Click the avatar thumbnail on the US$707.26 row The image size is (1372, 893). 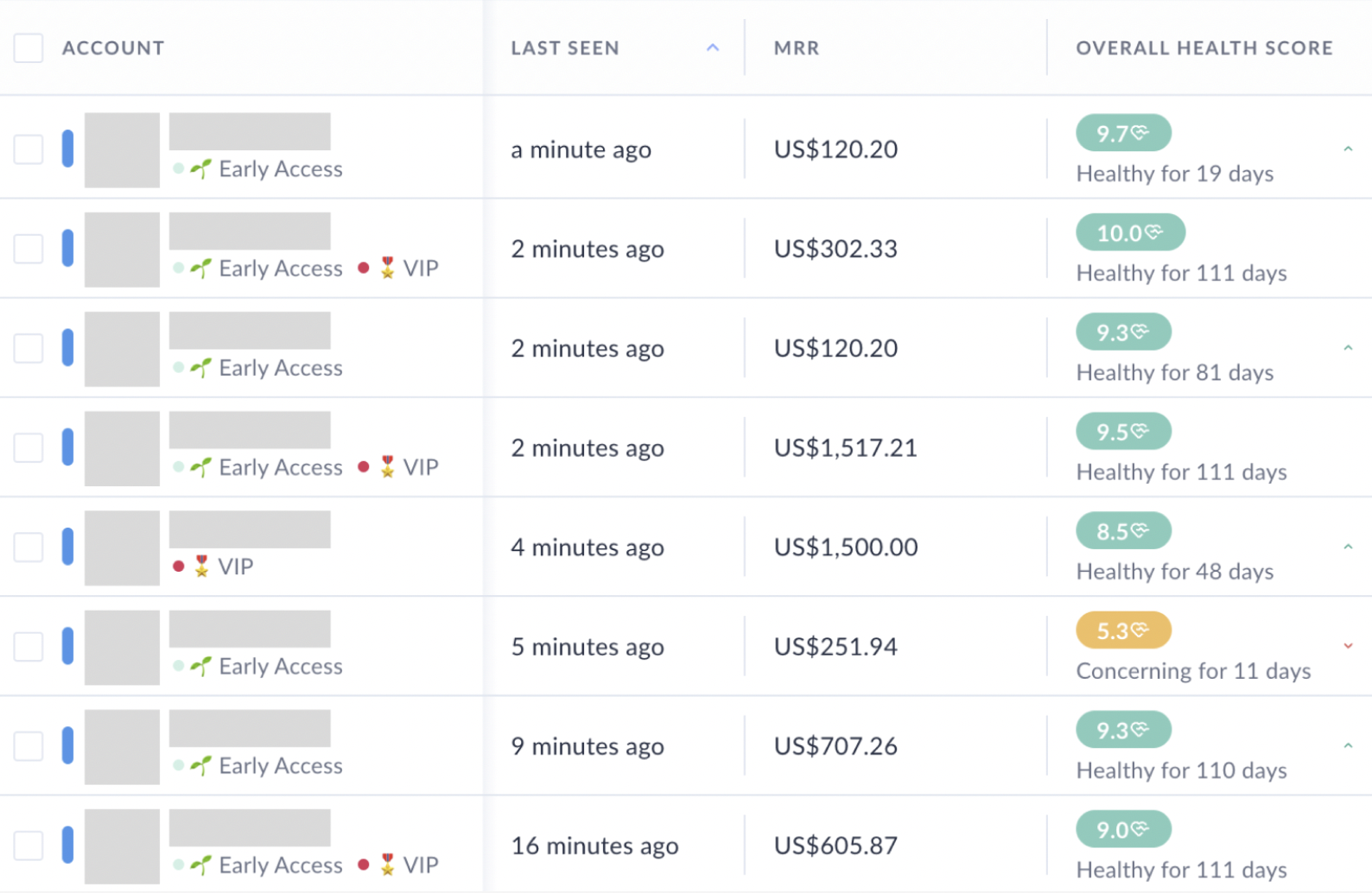pos(122,747)
